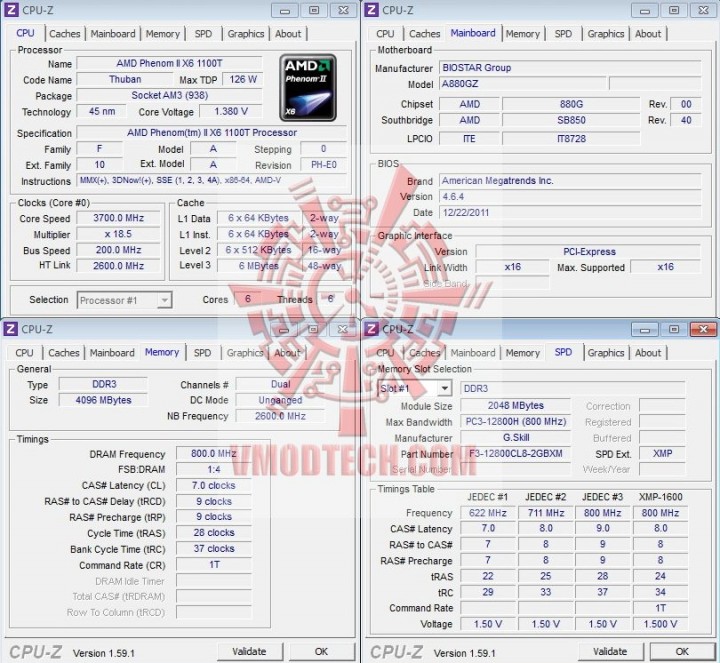Click the A880GZ model field
Screen dimensions: 720x663
pos(522,84)
